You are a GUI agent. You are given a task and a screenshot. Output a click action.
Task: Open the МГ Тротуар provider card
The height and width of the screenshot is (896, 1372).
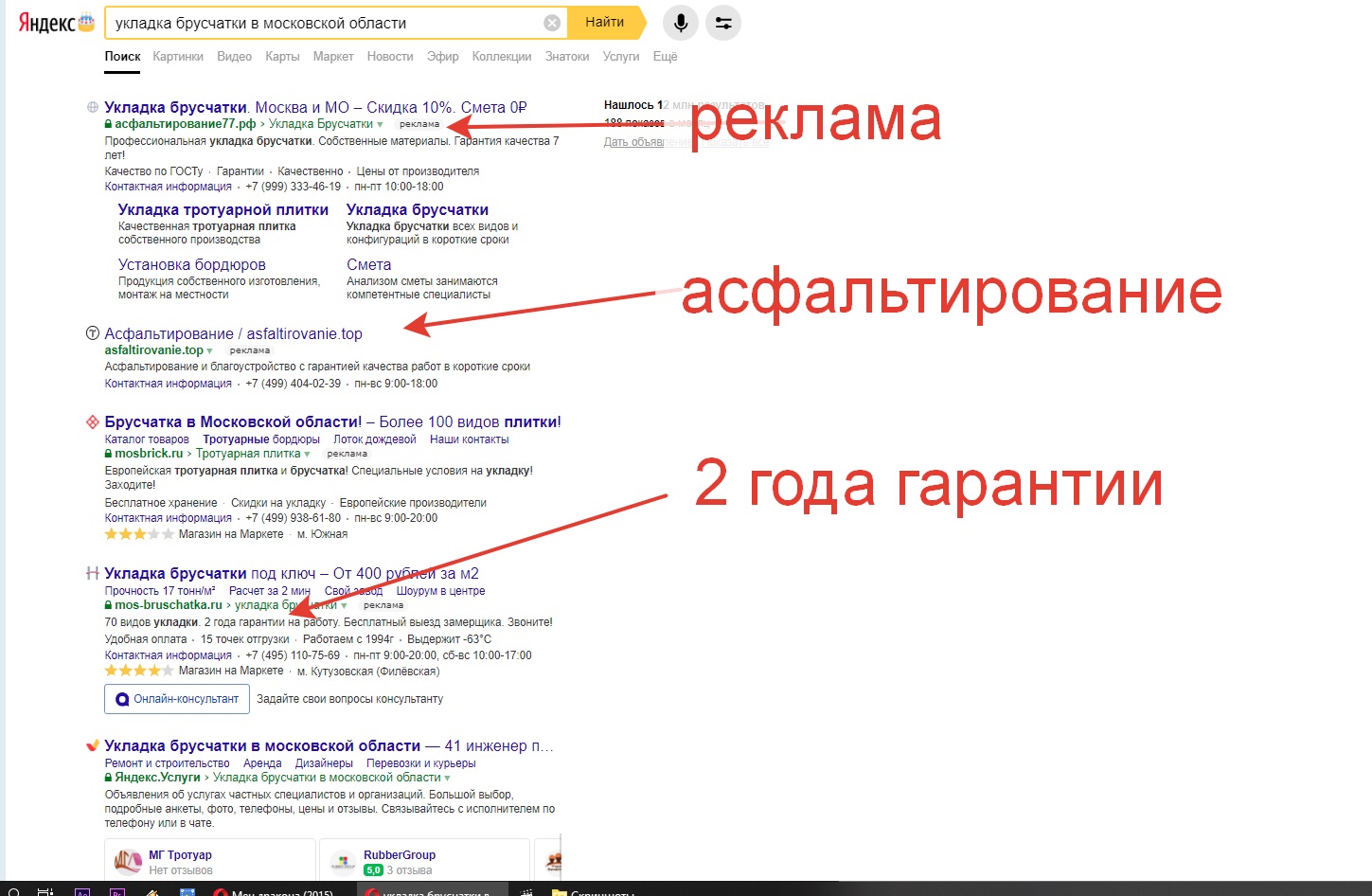[210, 860]
